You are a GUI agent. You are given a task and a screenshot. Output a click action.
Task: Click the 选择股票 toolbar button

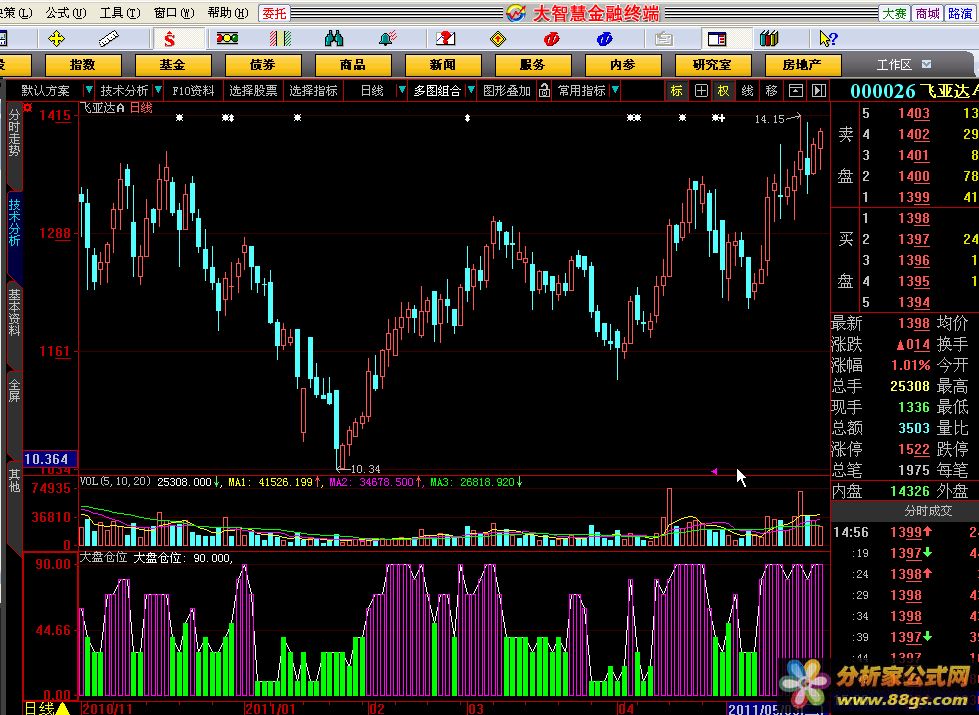[253, 91]
